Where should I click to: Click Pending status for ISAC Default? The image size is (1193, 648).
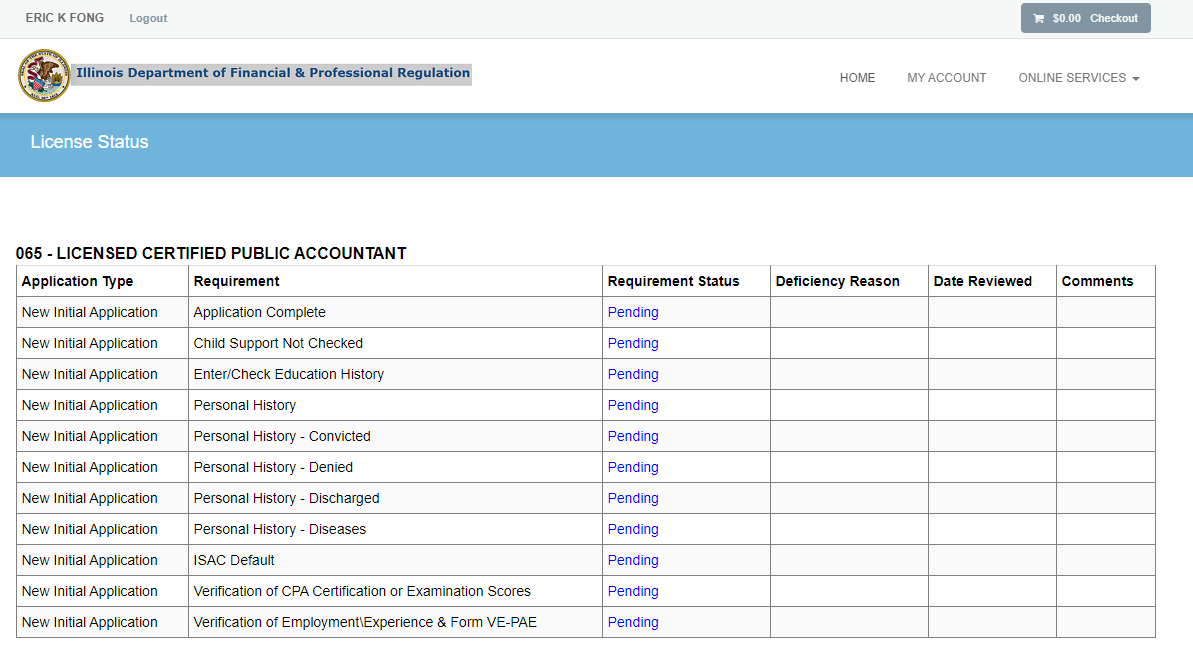(x=633, y=561)
